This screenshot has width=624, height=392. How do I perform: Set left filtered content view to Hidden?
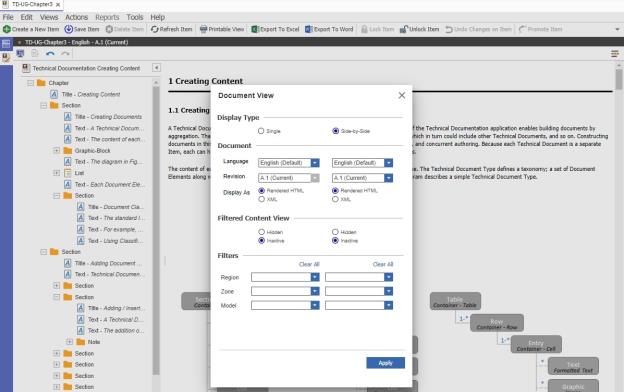pyautogui.click(x=261, y=232)
